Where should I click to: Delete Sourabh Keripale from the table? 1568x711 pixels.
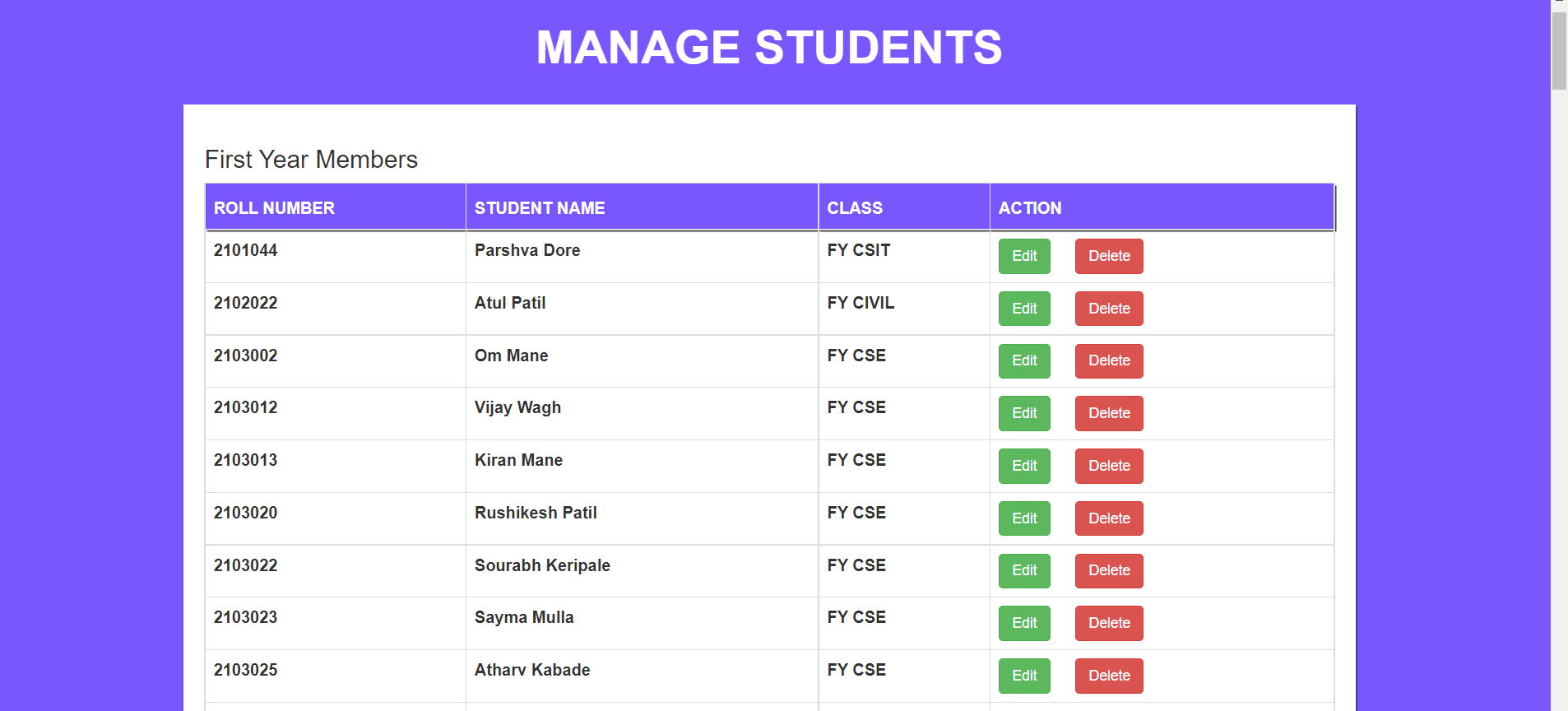coord(1108,570)
